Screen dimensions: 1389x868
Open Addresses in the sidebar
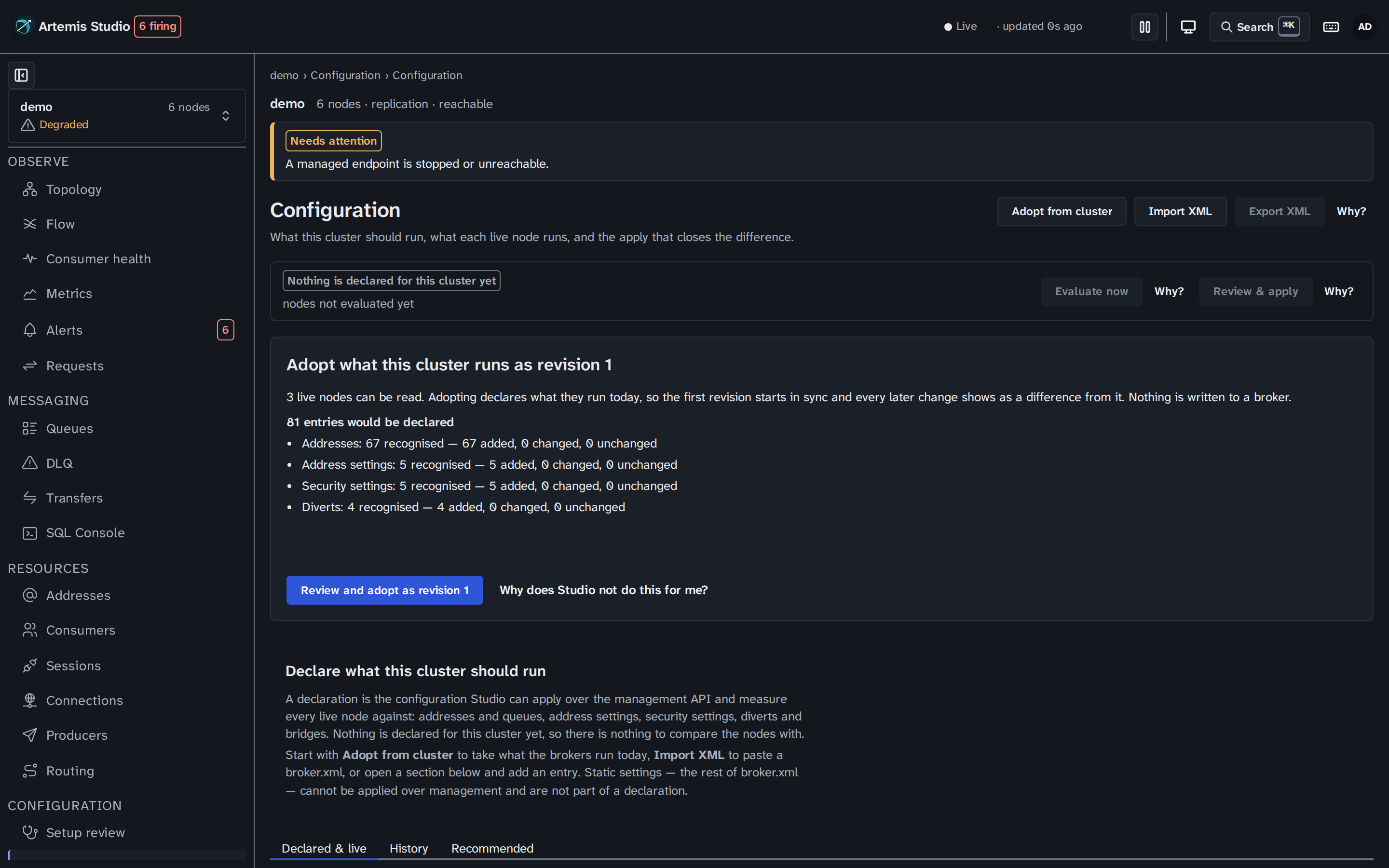click(x=126, y=596)
